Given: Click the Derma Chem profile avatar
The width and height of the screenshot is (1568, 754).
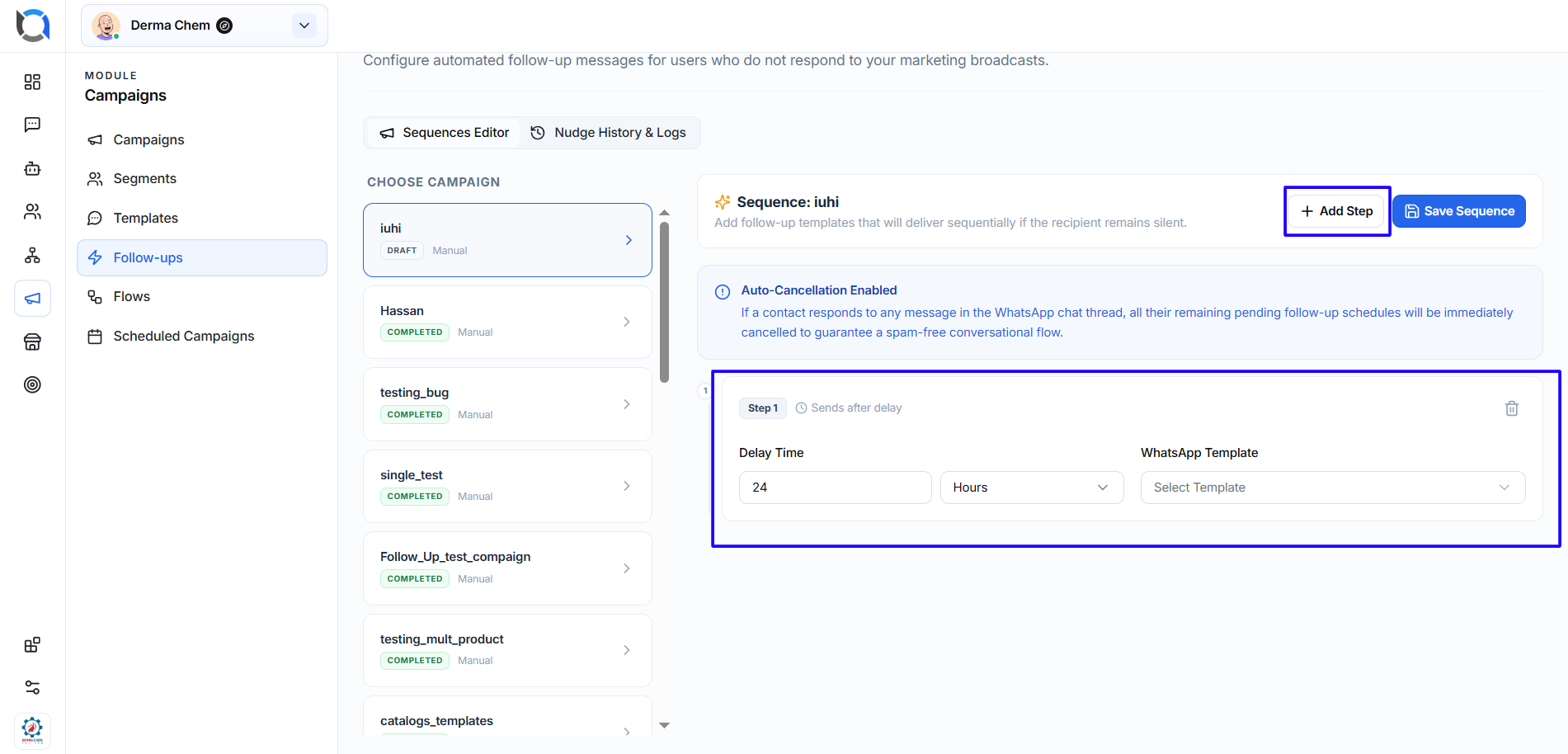Looking at the screenshot, I should pyautogui.click(x=106, y=26).
